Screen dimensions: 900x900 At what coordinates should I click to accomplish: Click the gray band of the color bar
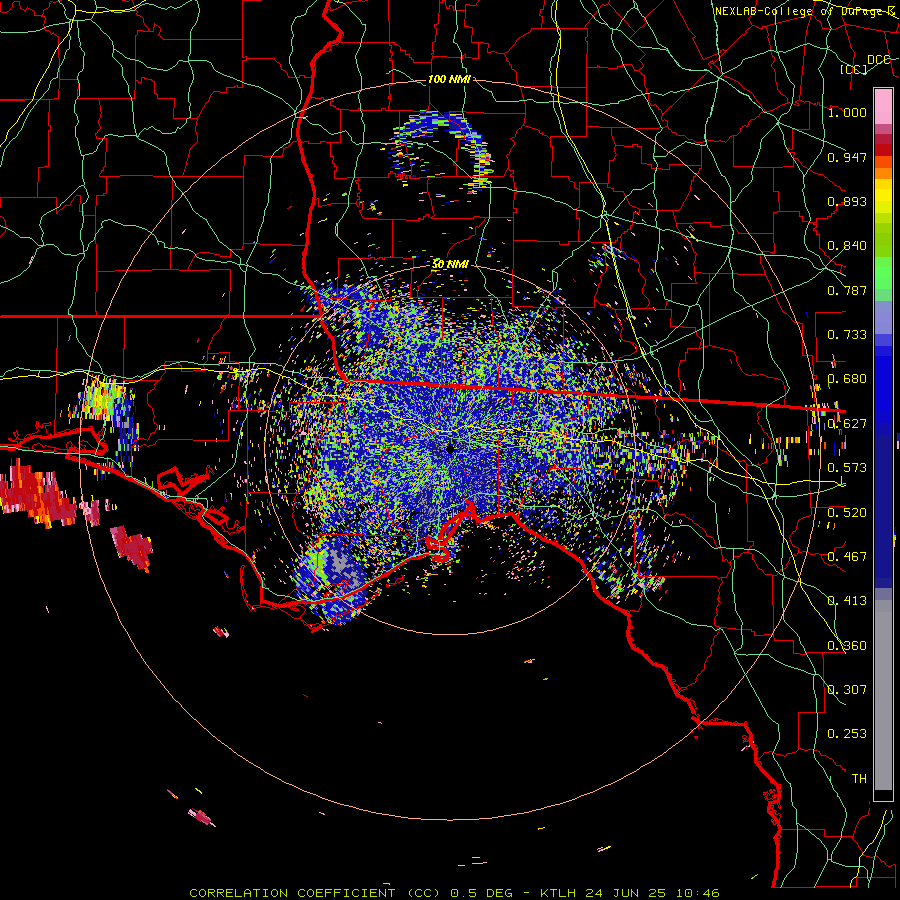(883, 695)
